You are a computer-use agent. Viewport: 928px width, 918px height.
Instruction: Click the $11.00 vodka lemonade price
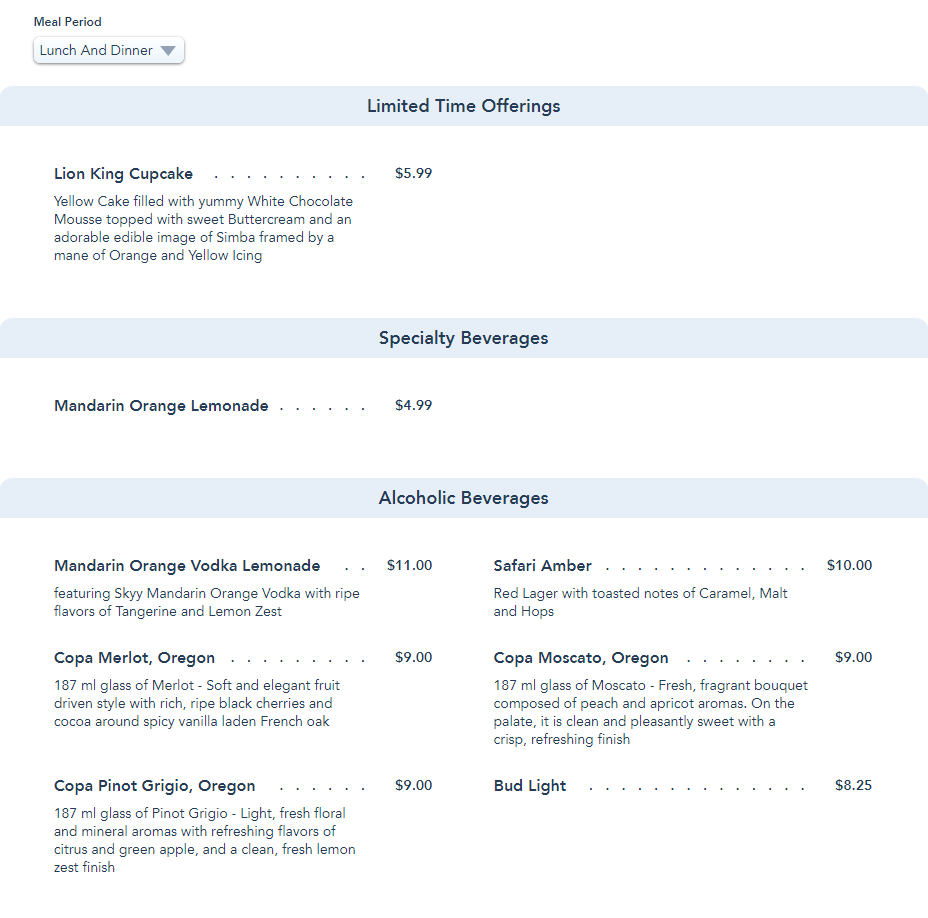pyautogui.click(x=409, y=565)
